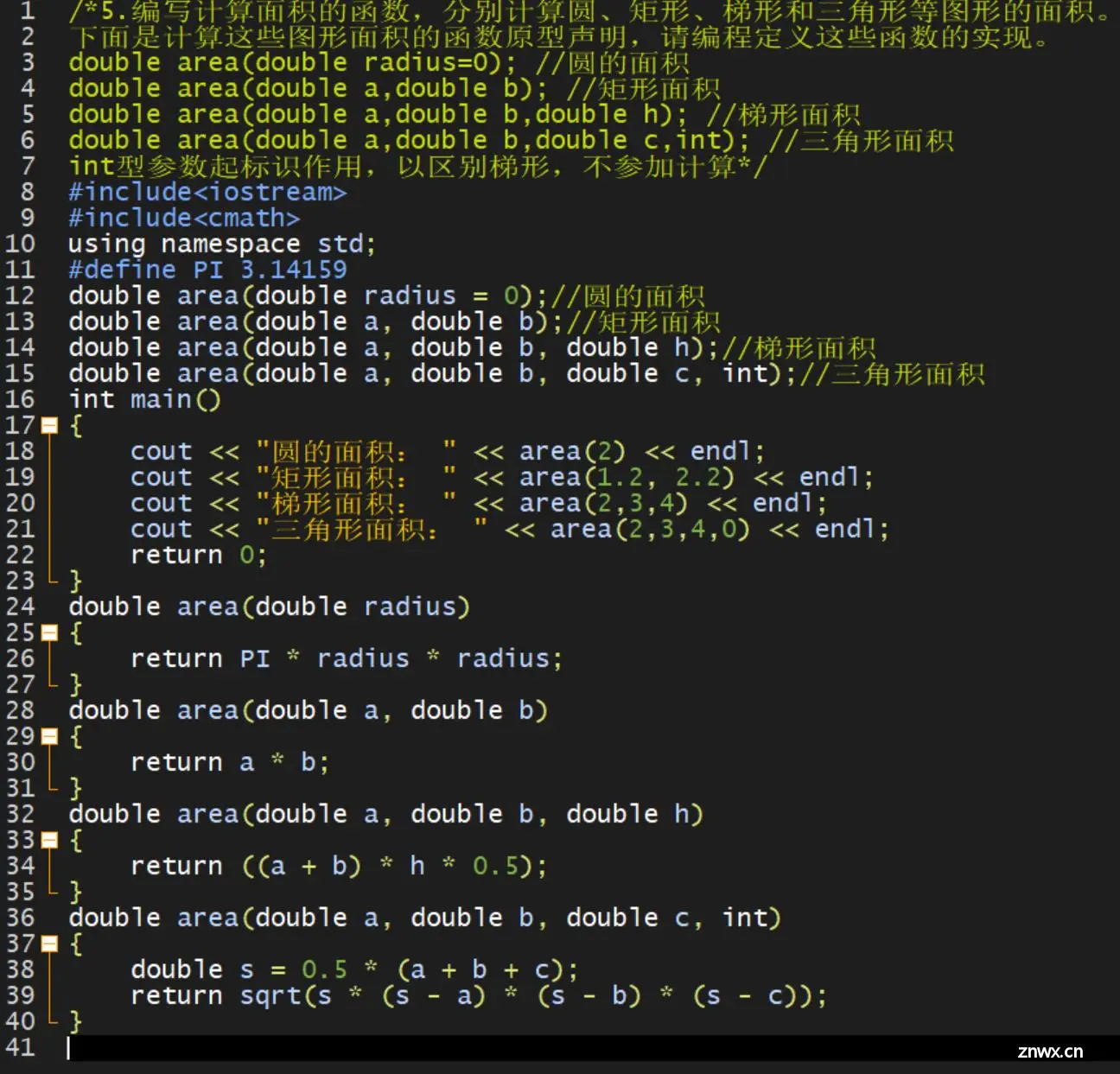Click 'double area(double a, double b)' line 28

(309, 710)
